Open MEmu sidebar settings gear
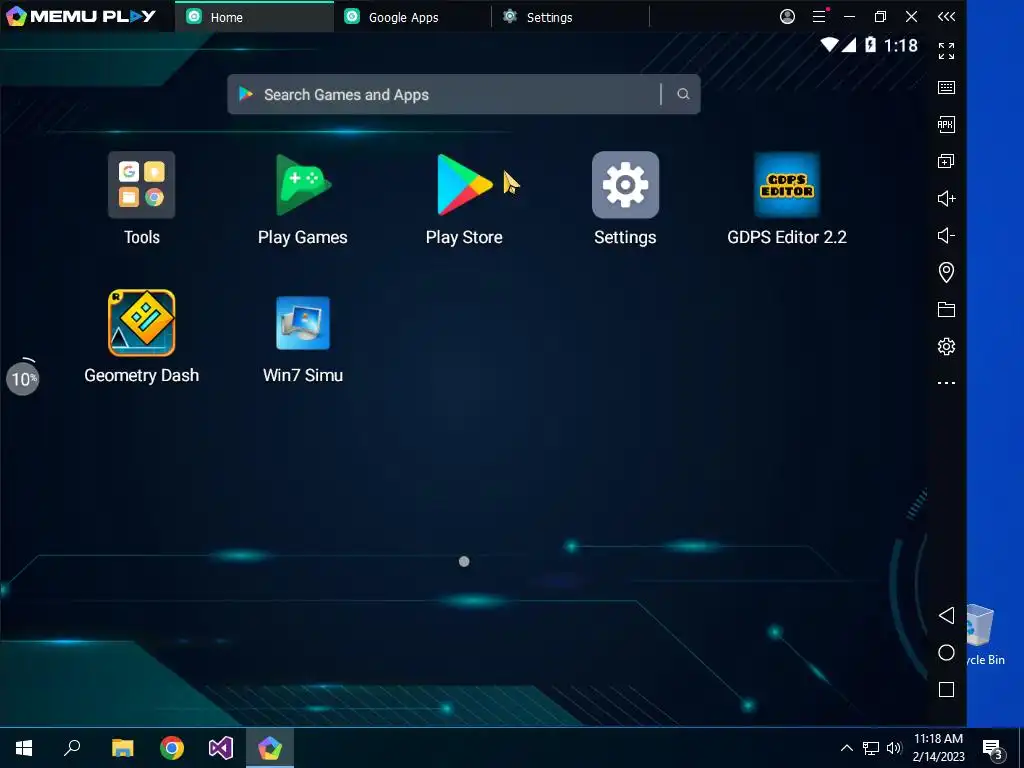The height and width of the screenshot is (768, 1024). pyautogui.click(x=946, y=346)
